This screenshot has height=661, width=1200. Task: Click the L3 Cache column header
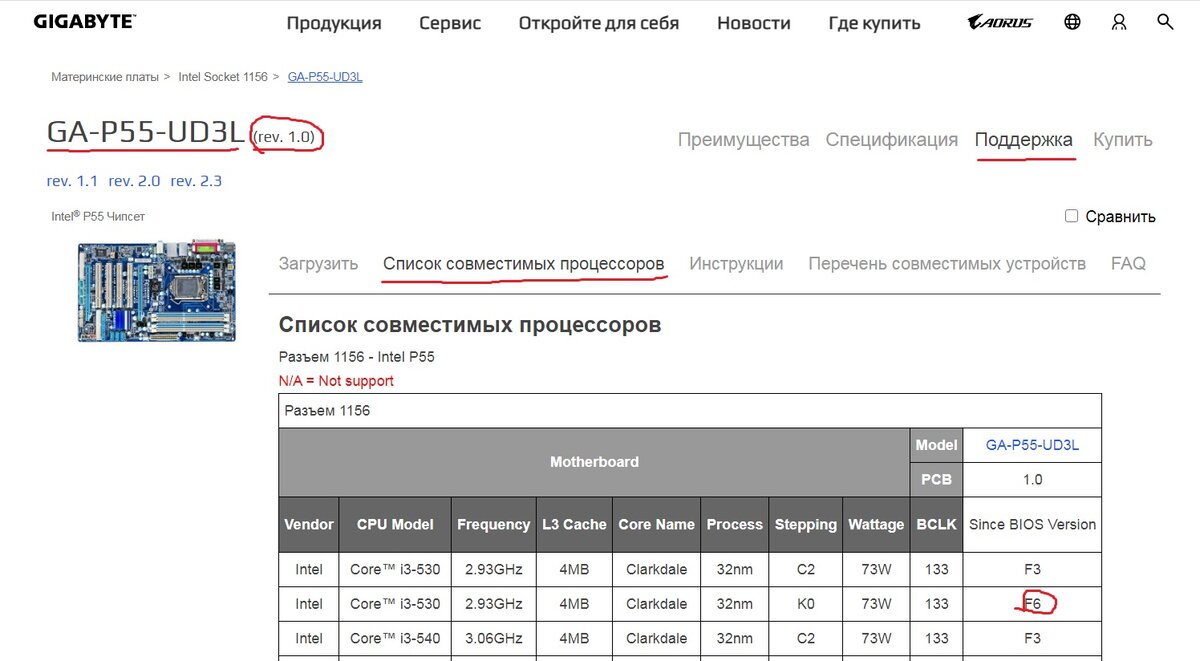pos(575,524)
